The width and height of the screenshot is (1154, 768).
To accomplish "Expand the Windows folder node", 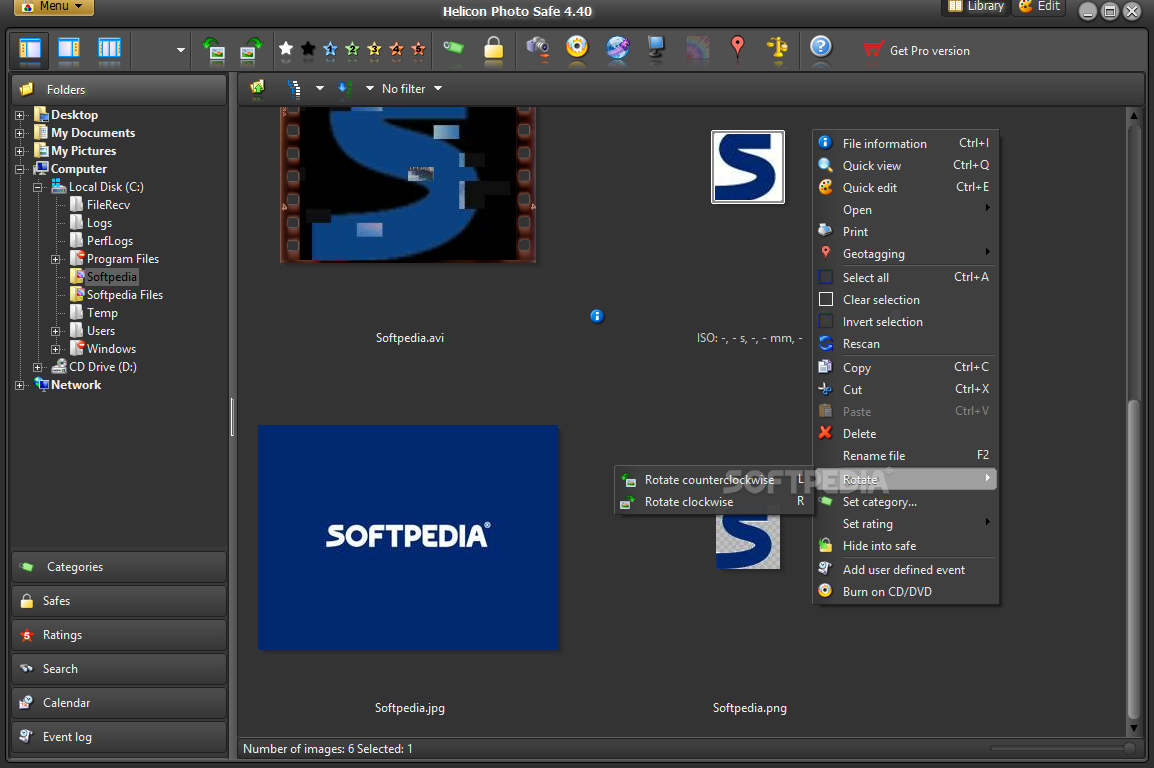I will pos(56,349).
